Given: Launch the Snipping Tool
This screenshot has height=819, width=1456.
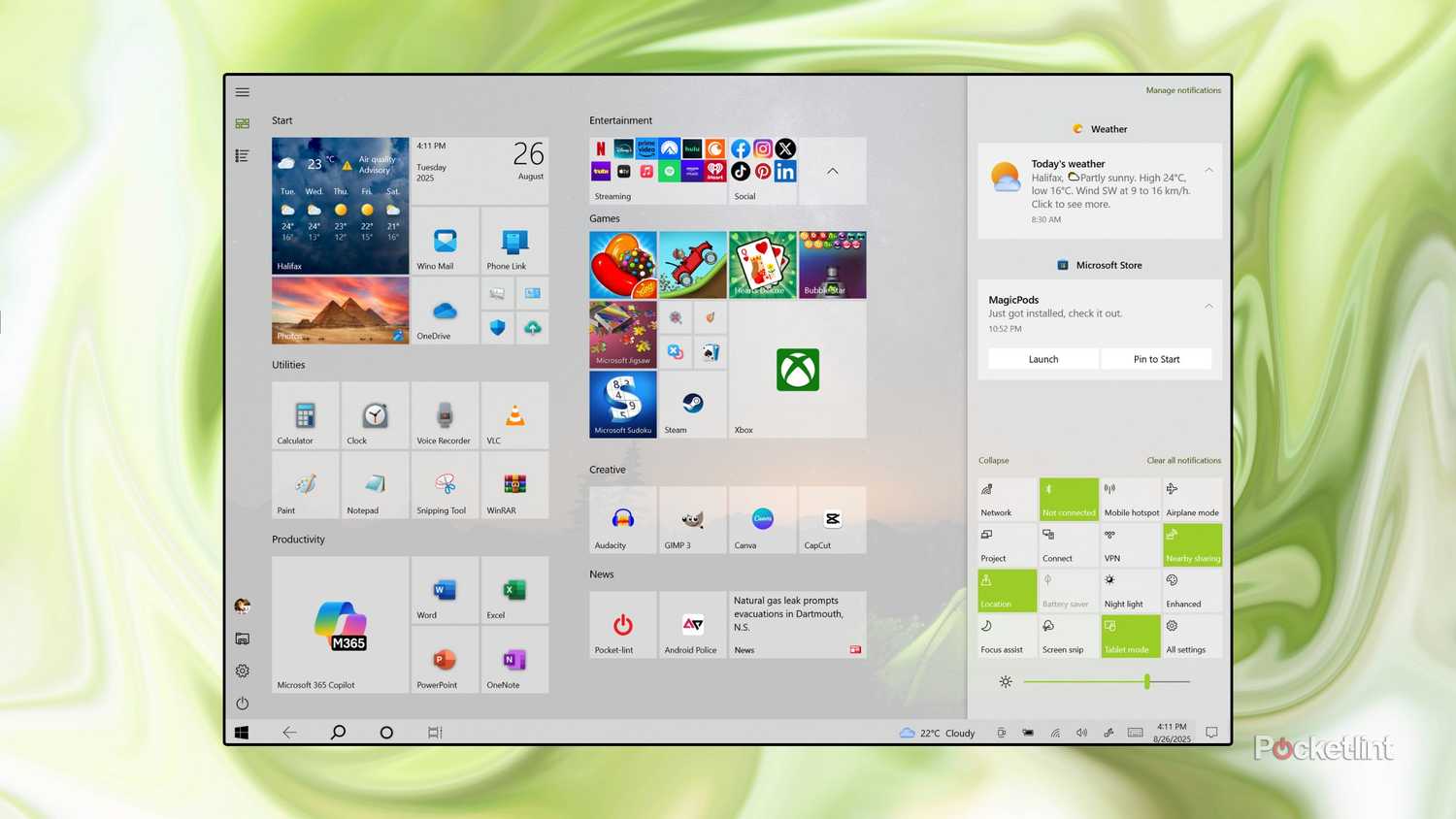Looking at the screenshot, I should coord(444,485).
